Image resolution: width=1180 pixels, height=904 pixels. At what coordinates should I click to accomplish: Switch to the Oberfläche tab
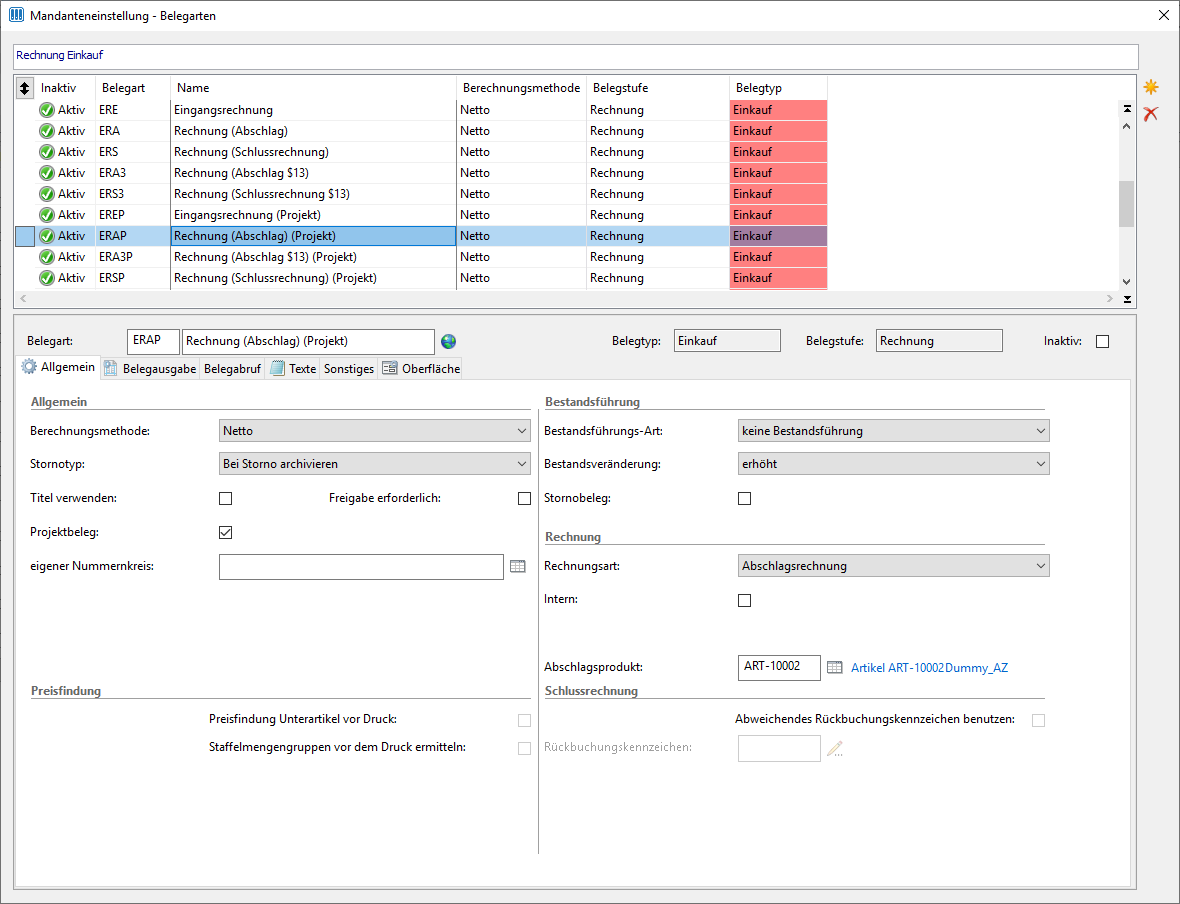point(421,369)
